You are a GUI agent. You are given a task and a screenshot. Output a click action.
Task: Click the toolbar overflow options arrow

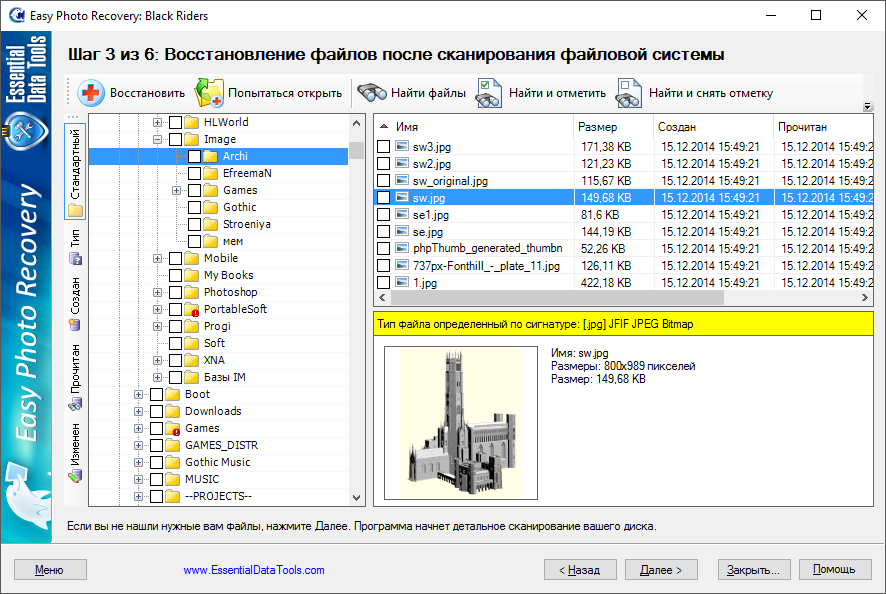(867, 106)
